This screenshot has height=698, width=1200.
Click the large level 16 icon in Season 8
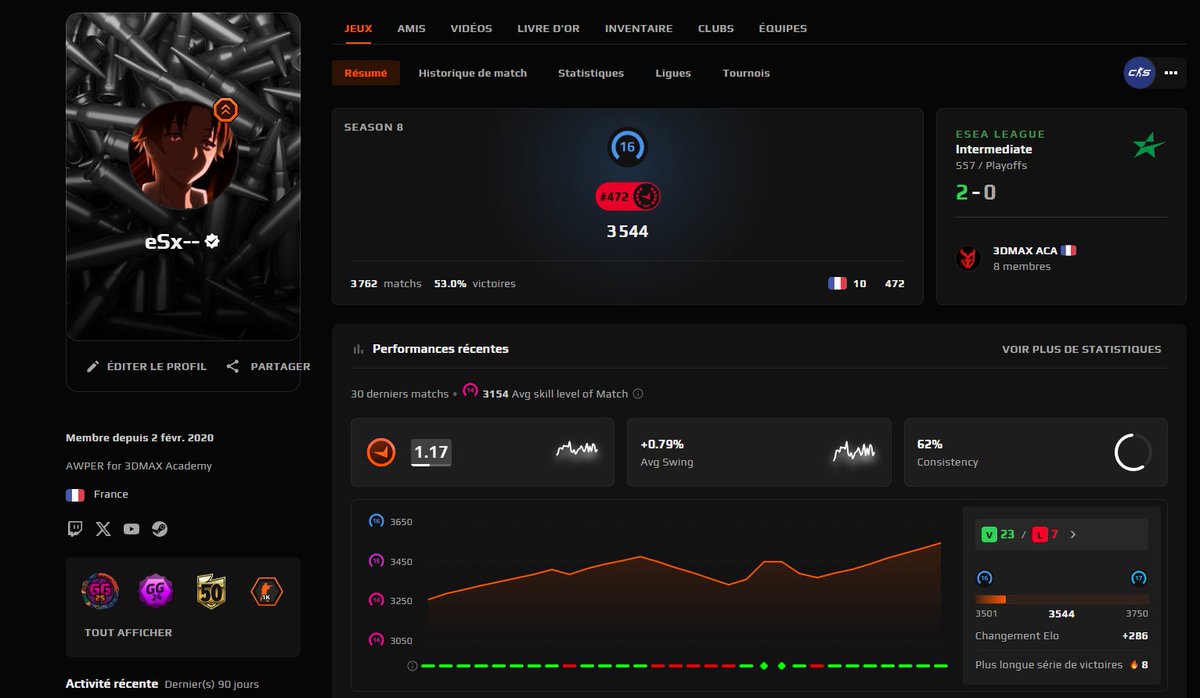point(627,147)
